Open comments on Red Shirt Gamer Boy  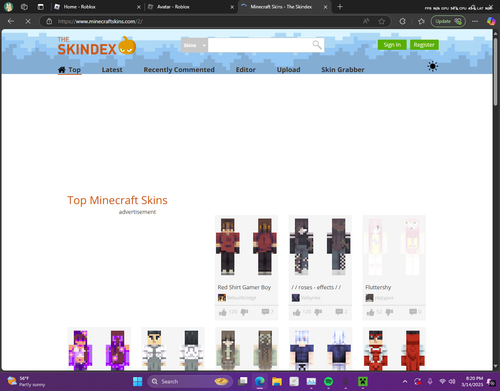[x=265, y=312]
